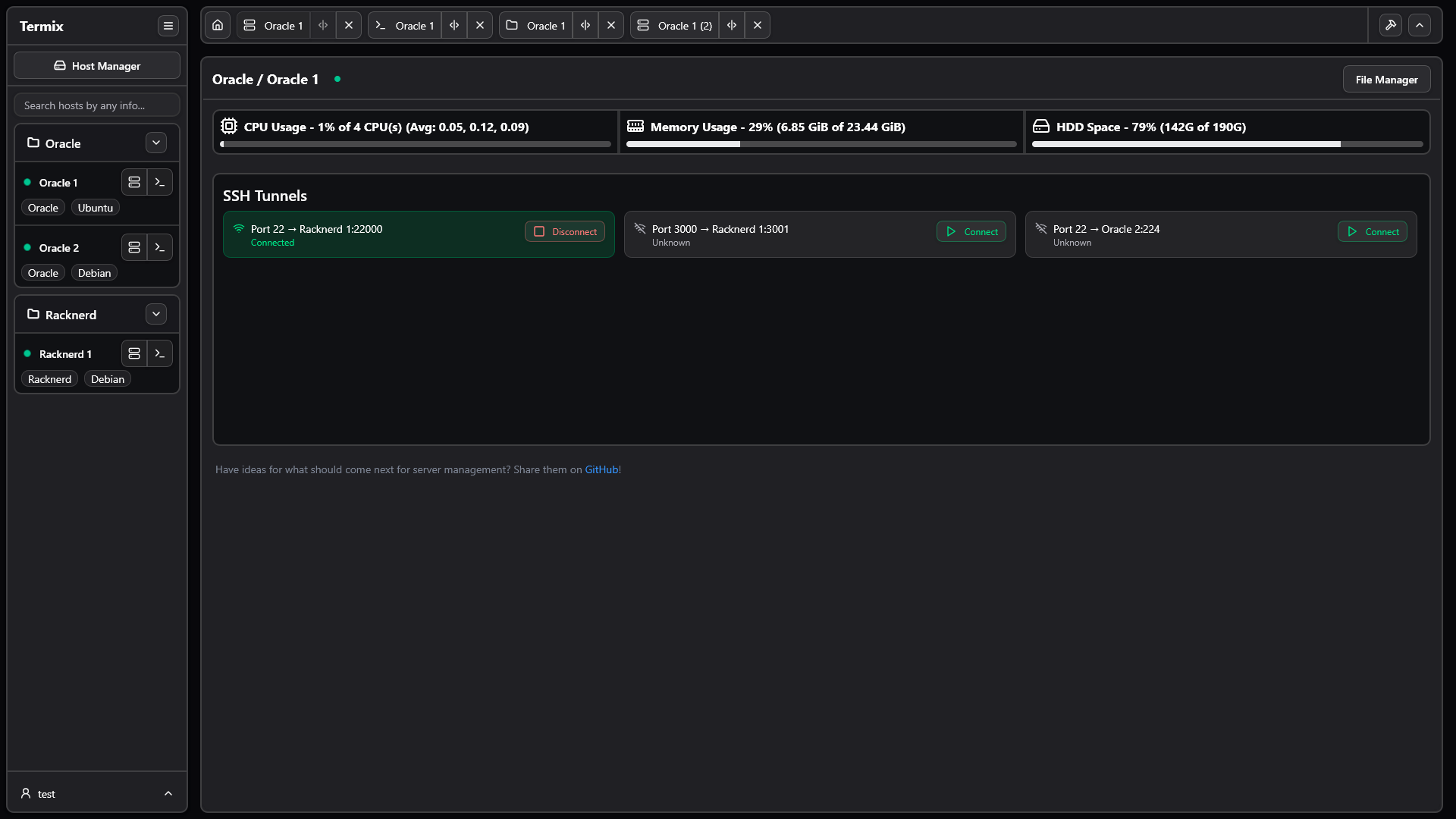Follow the GitHub link
The width and height of the screenshot is (1456, 819).
(601, 469)
